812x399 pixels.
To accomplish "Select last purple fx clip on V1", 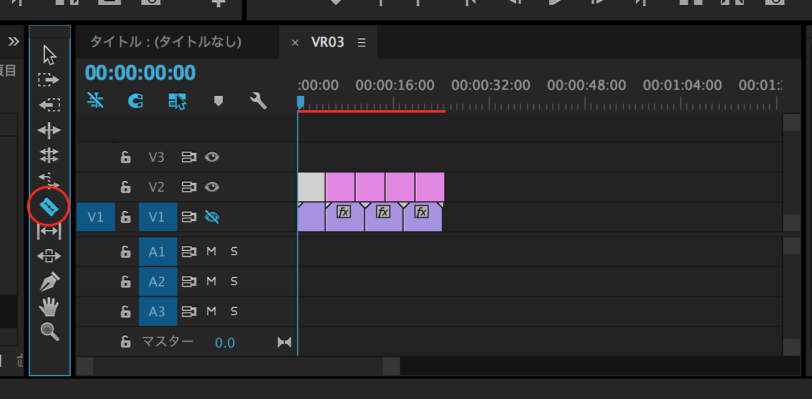I will (x=423, y=217).
